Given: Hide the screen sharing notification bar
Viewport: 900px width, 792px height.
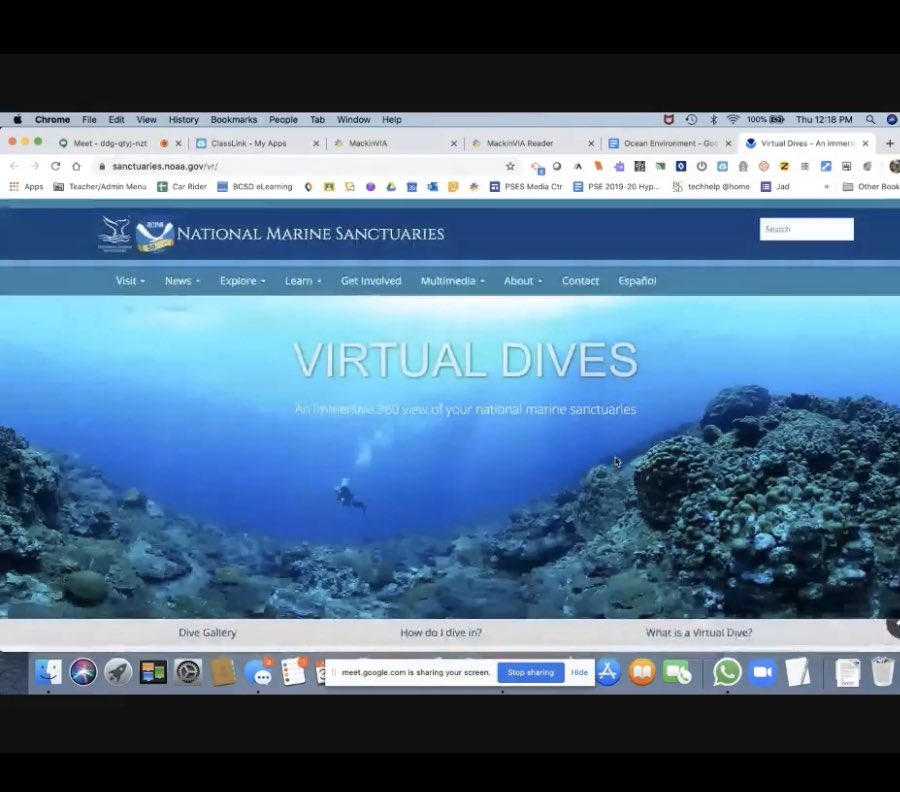Looking at the screenshot, I should click(579, 672).
